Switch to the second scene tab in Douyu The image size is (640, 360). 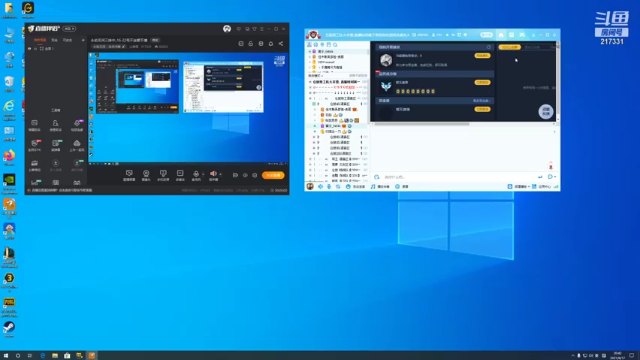coord(54,40)
